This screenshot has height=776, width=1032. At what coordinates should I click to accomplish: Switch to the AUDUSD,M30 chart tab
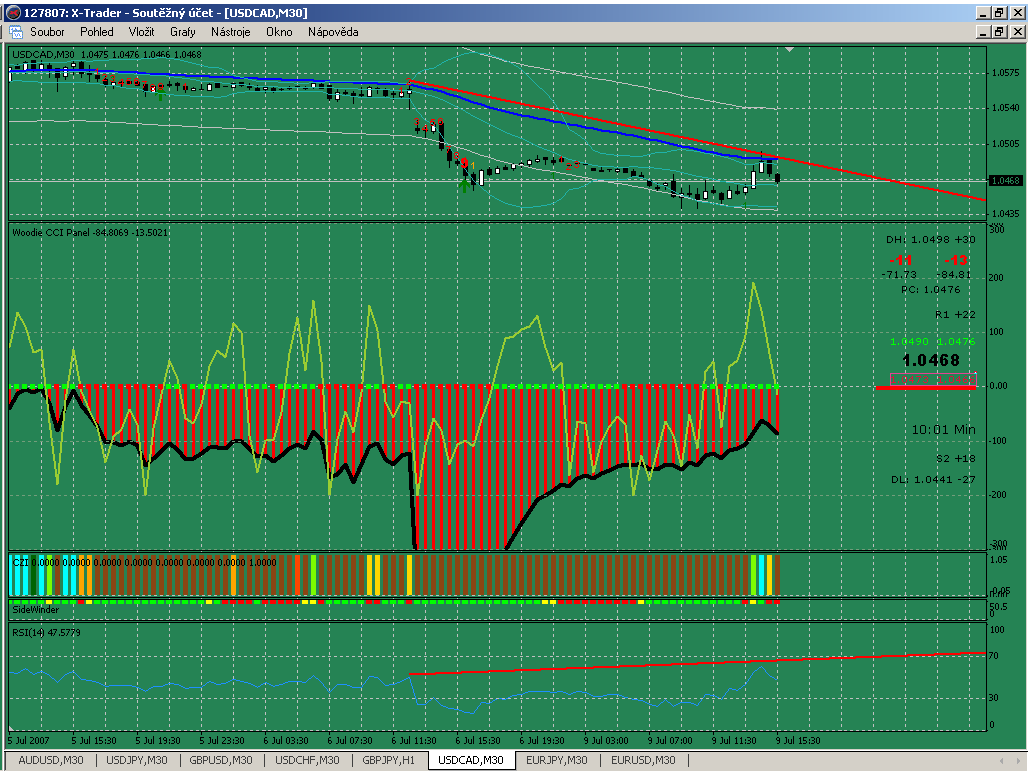[51, 760]
